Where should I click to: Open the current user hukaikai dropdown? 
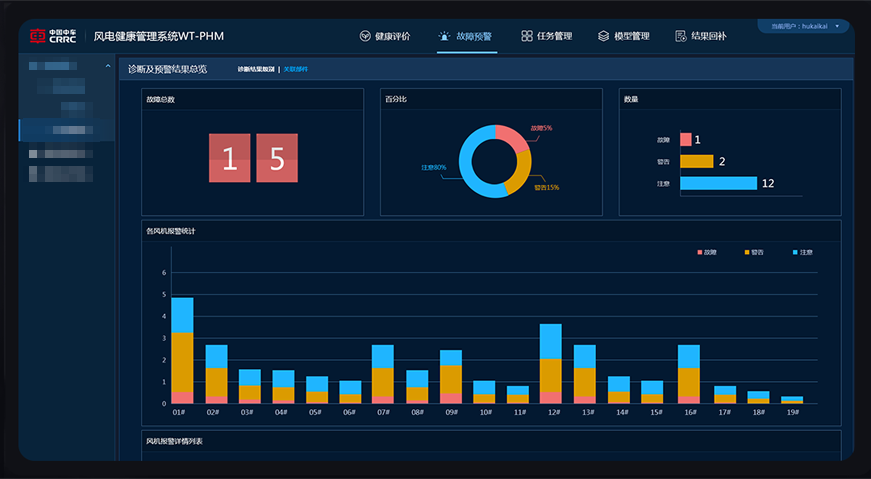(804, 26)
